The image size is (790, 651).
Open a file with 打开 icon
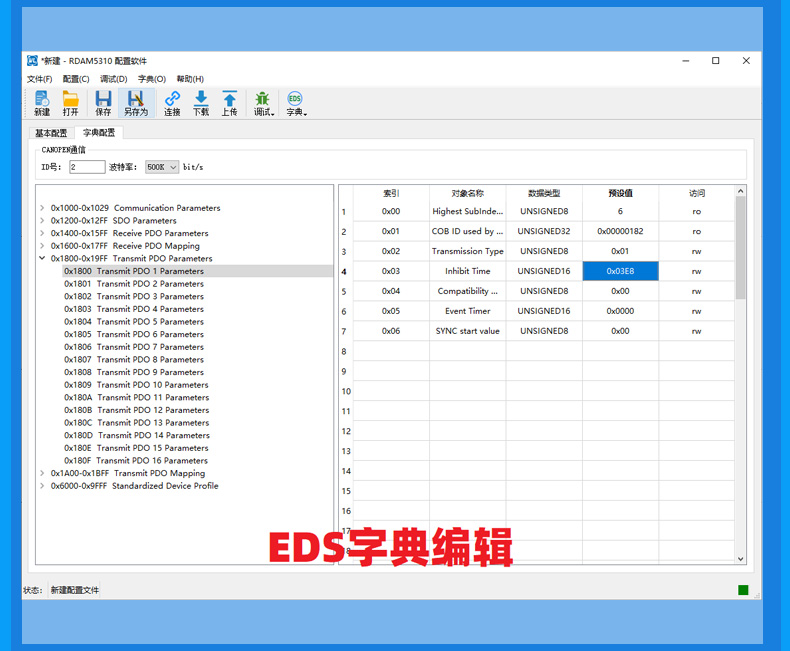70,103
